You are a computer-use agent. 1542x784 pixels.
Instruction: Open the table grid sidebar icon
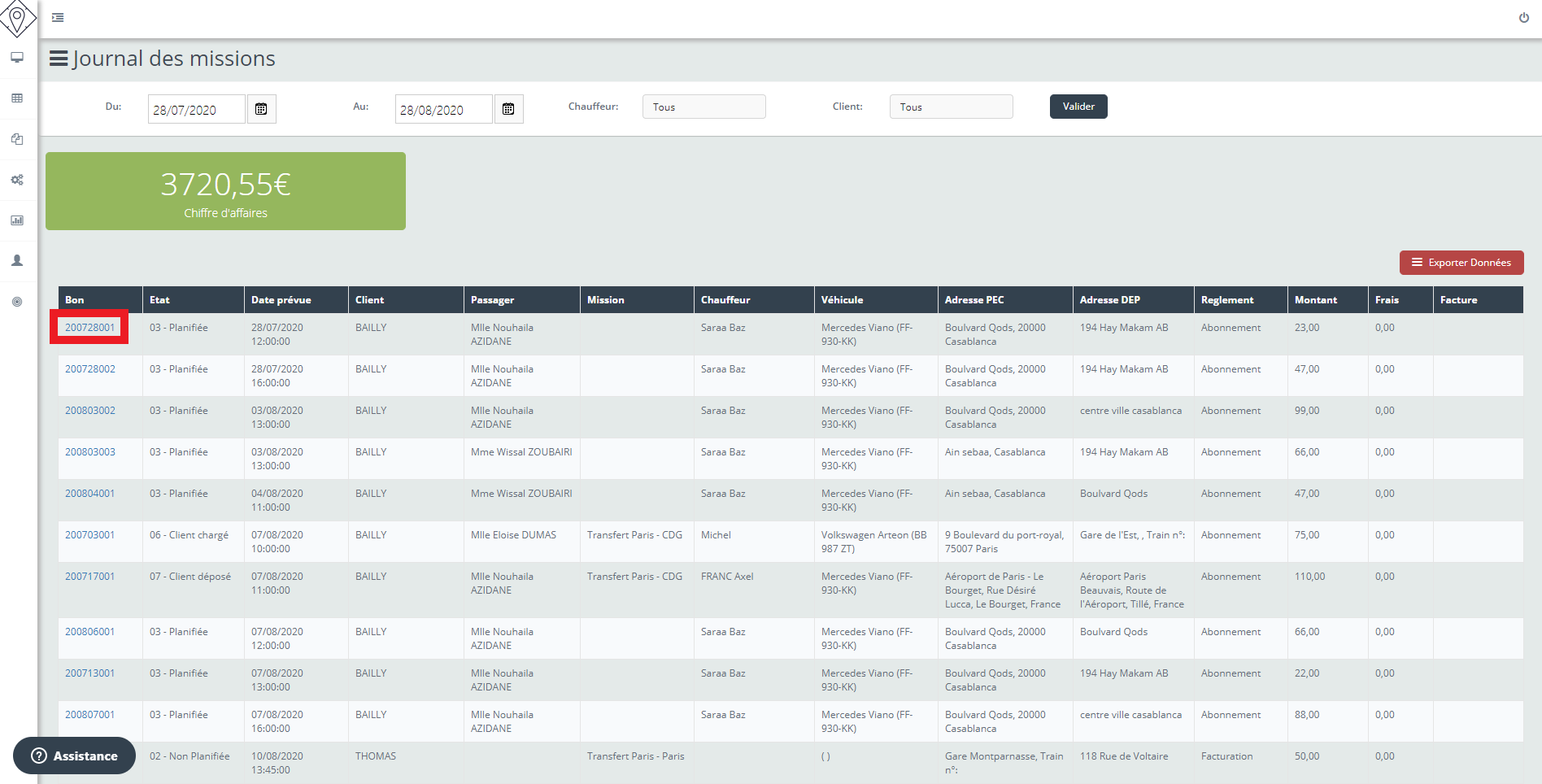17,98
